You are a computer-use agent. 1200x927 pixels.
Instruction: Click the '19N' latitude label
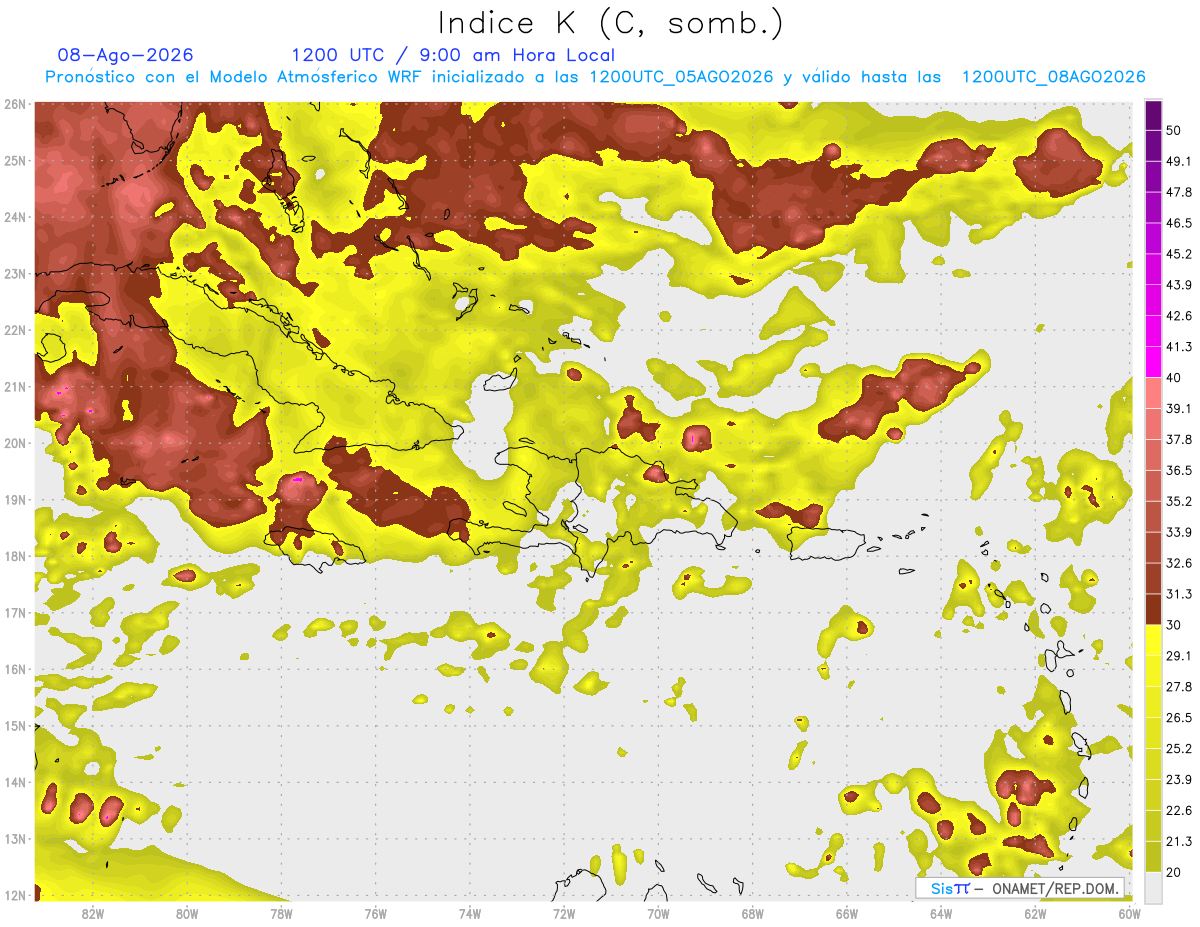(x=15, y=500)
